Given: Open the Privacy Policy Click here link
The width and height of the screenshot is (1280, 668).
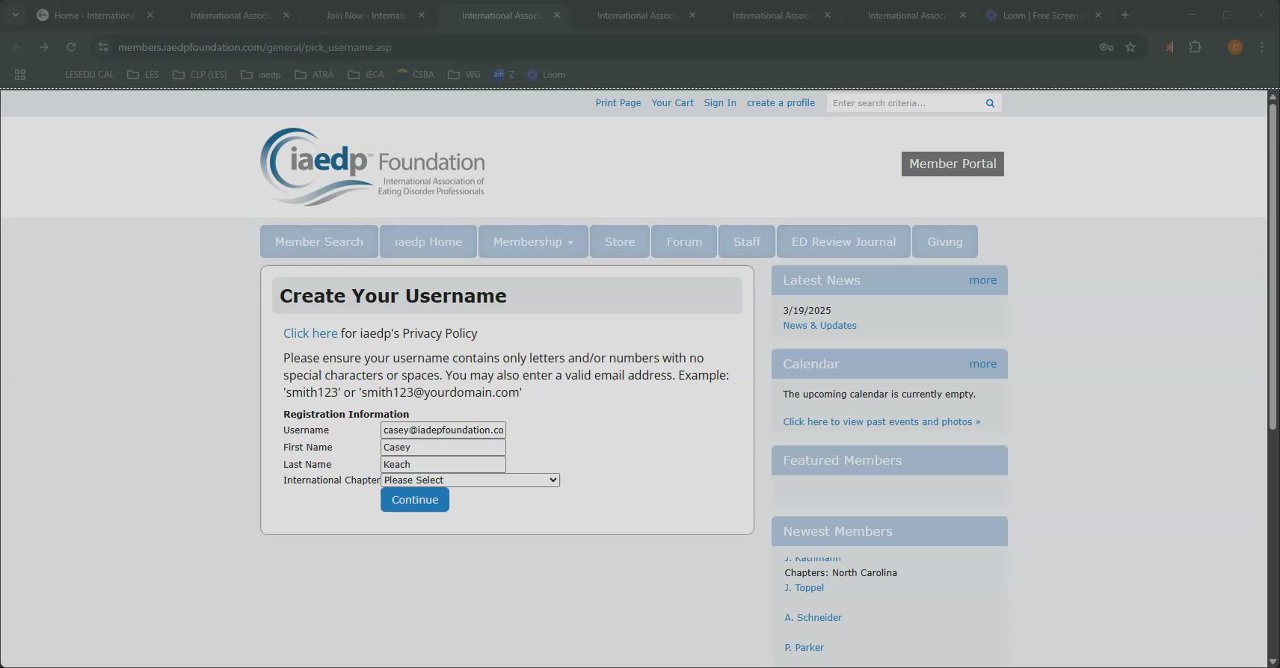Looking at the screenshot, I should 310,334.
